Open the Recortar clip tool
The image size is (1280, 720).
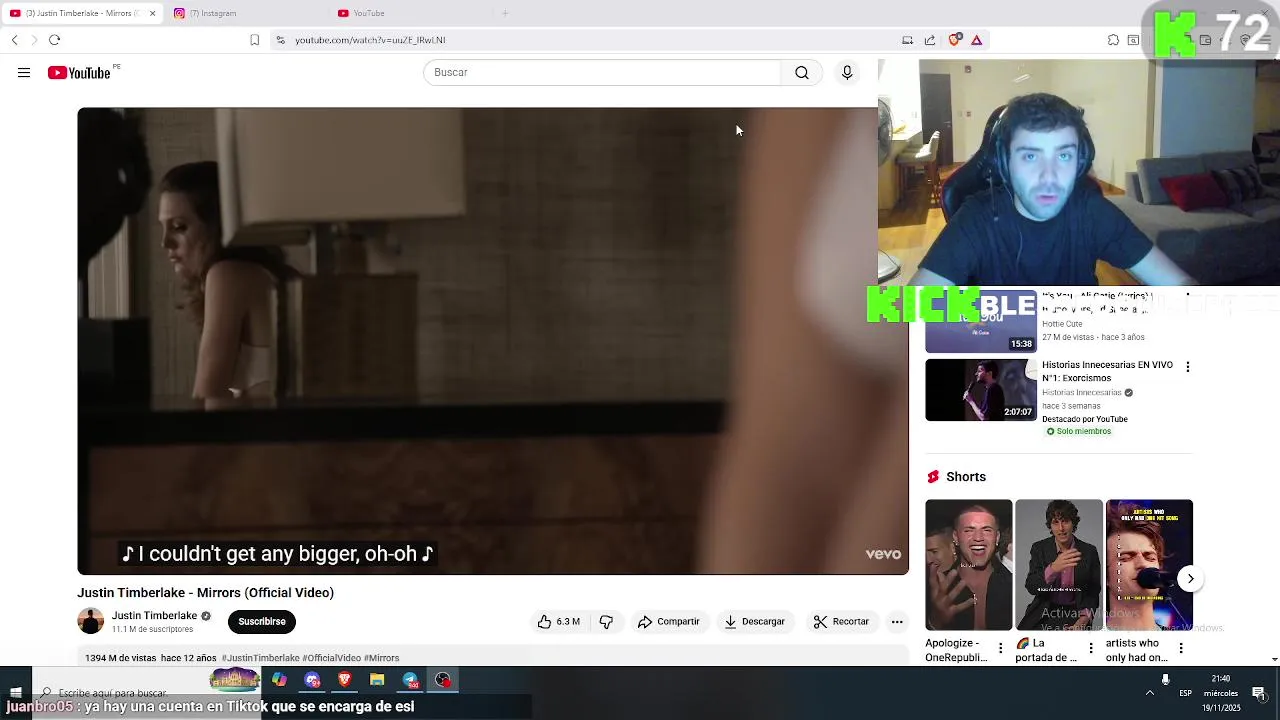841,622
